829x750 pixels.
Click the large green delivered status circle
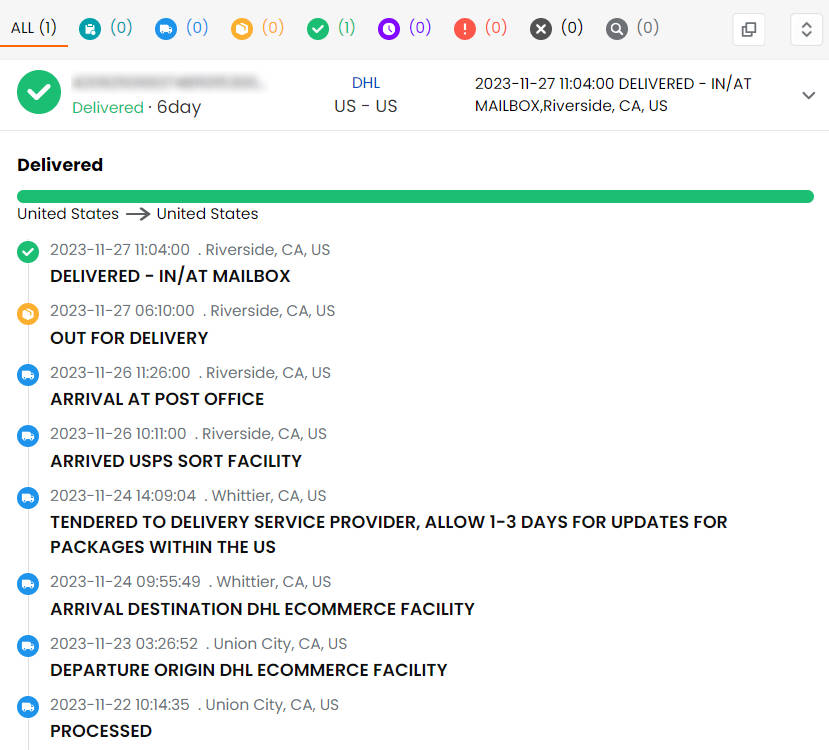pos(39,92)
